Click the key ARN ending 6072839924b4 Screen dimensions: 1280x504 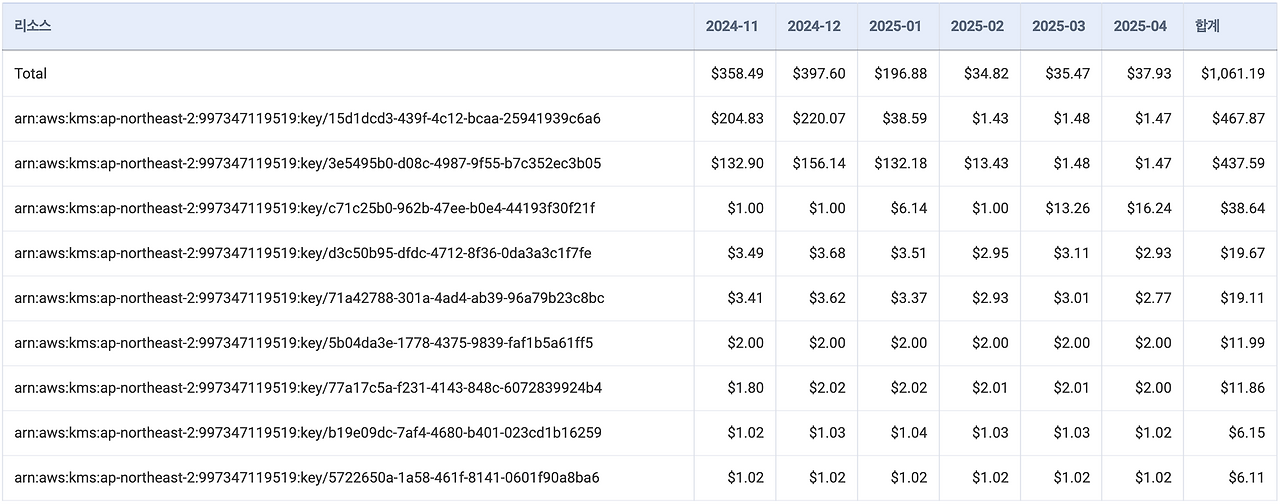(308, 388)
